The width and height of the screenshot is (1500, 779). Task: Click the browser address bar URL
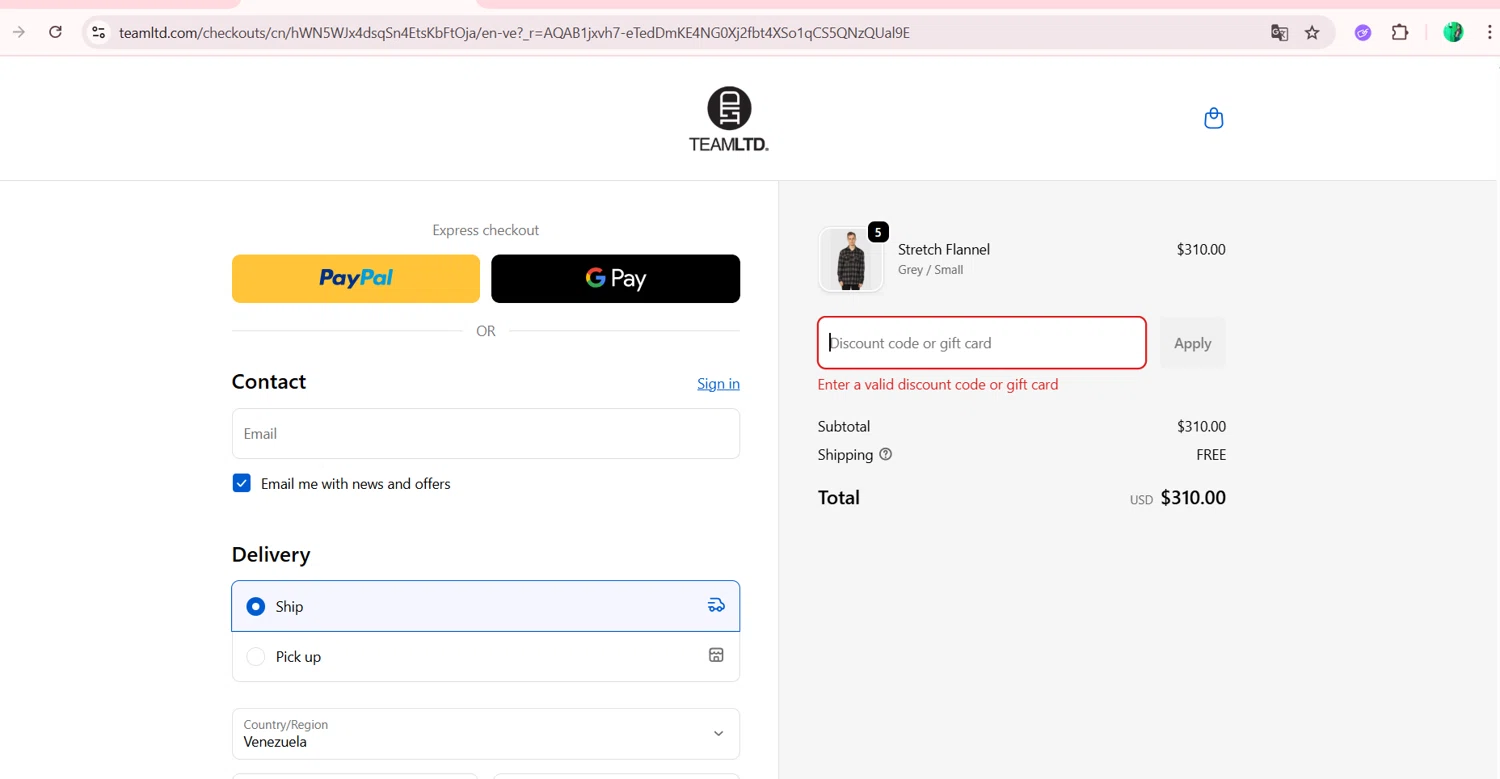[514, 32]
